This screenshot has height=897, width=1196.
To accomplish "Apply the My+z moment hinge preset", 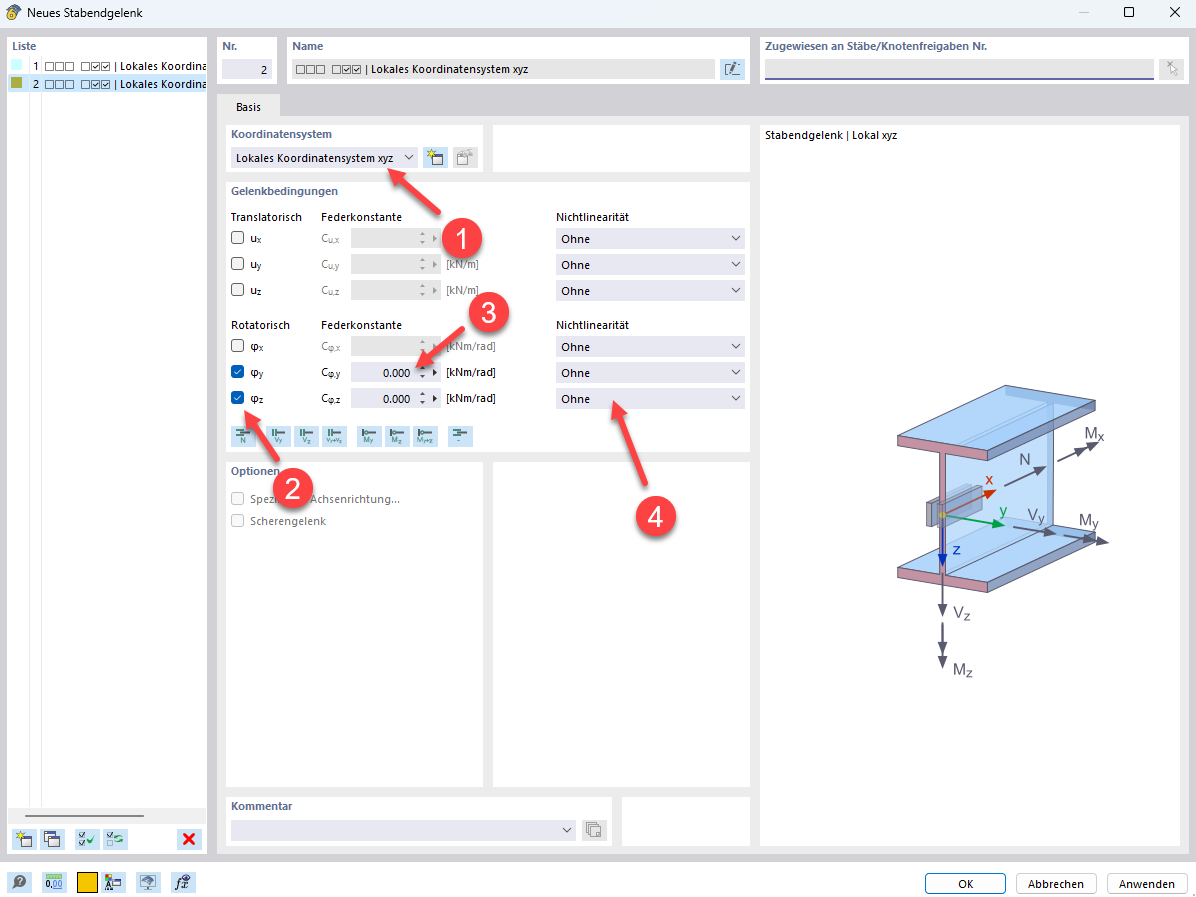I will click(x=426, y=436).
